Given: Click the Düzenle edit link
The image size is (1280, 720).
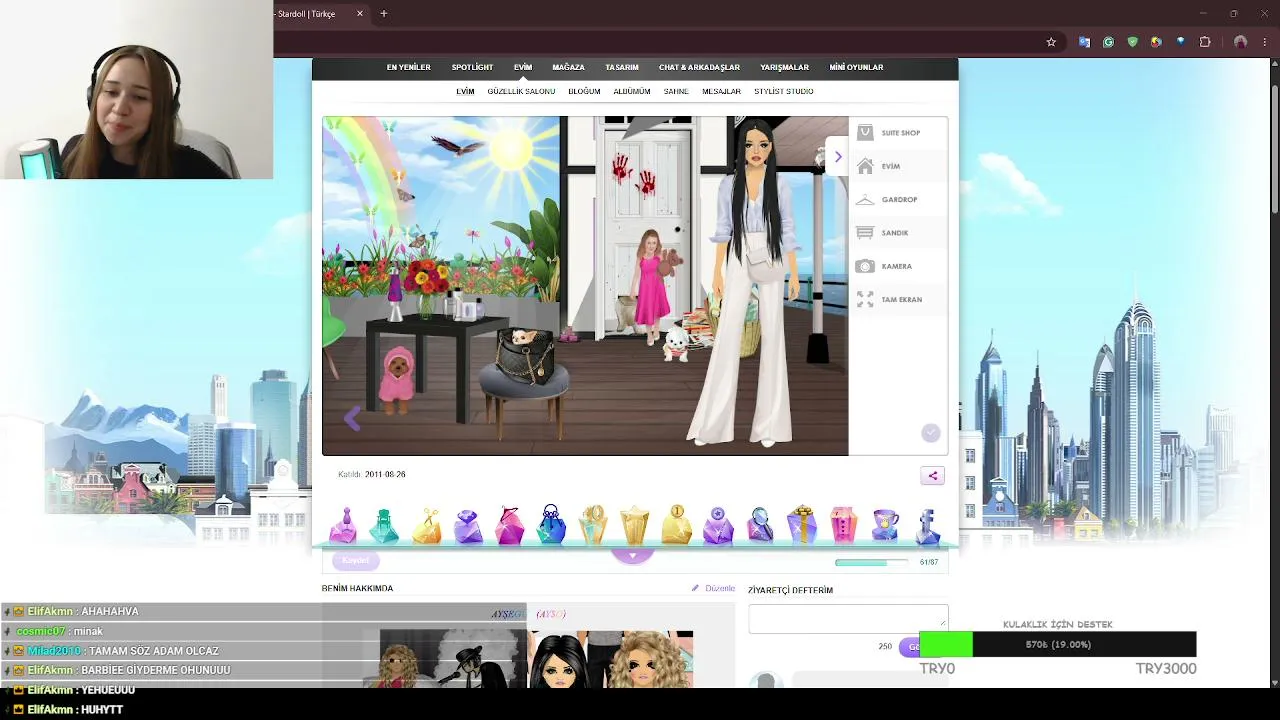Looking at the screenshot, I should (x=714, y=588).
